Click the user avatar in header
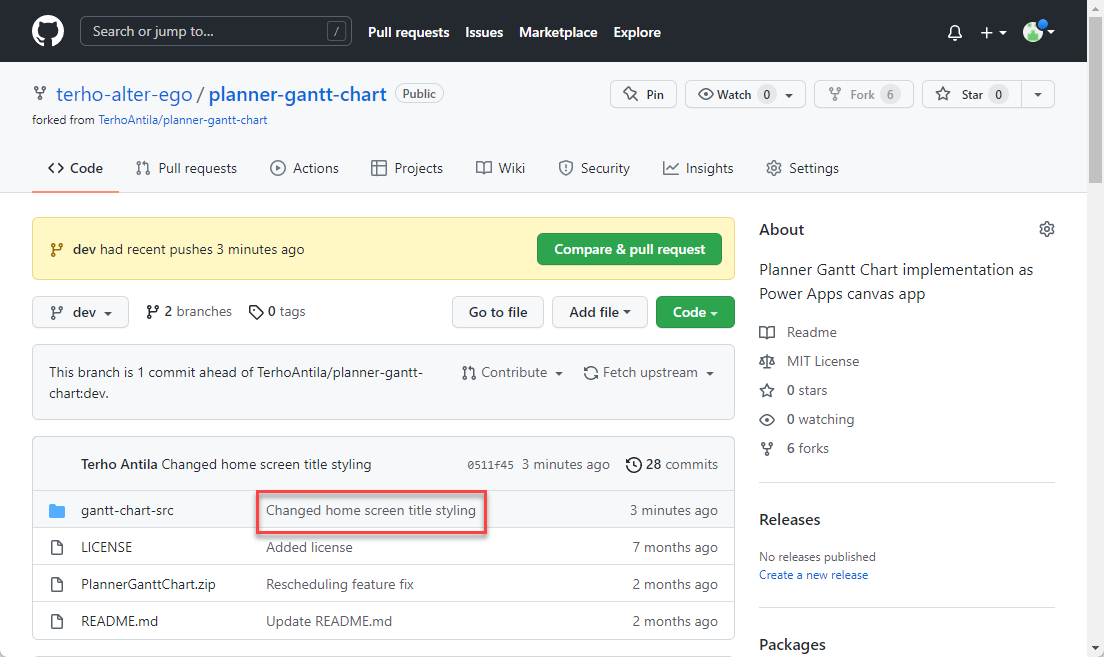Screen dimensions: 1104x657 point(1033,32)
